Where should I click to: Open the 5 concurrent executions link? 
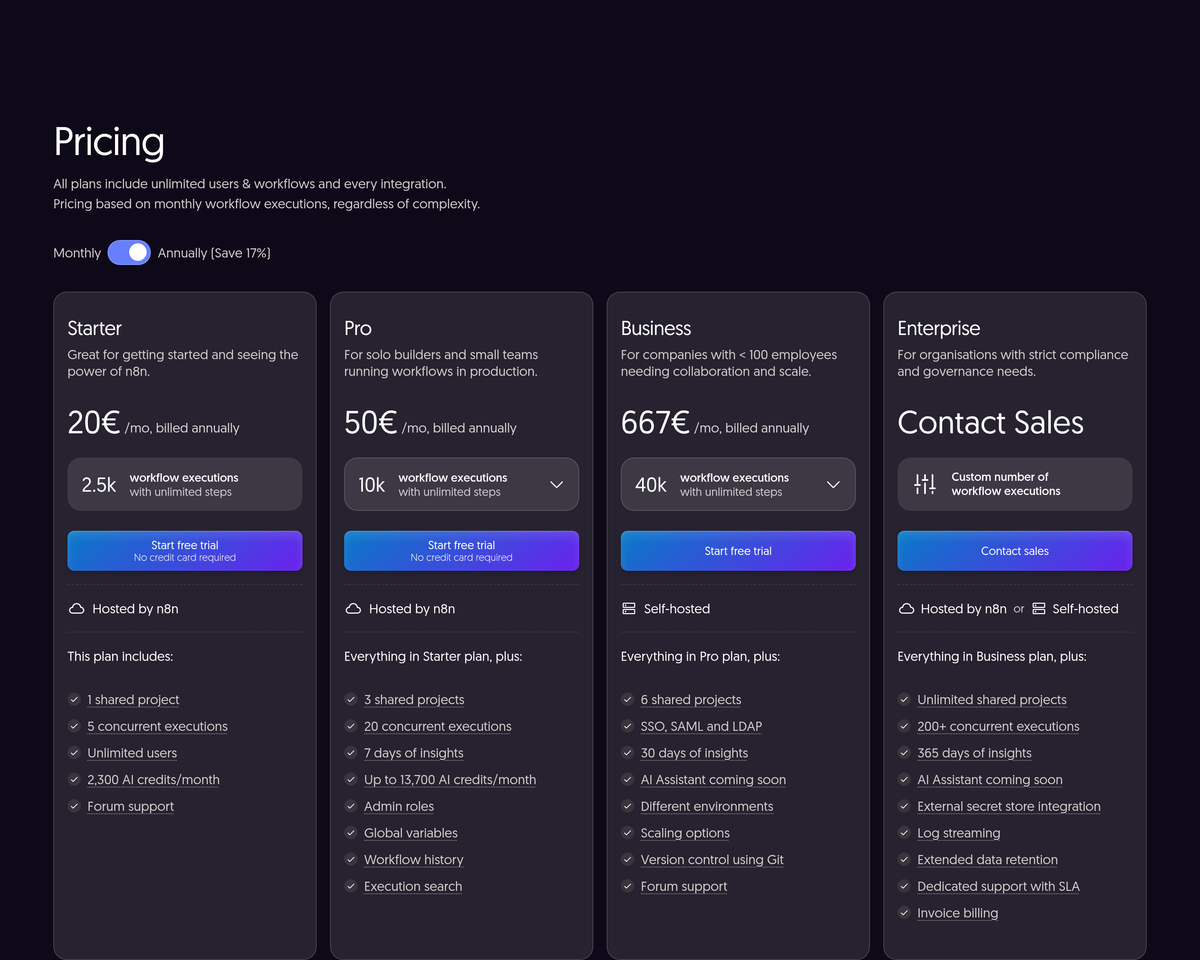157,727
